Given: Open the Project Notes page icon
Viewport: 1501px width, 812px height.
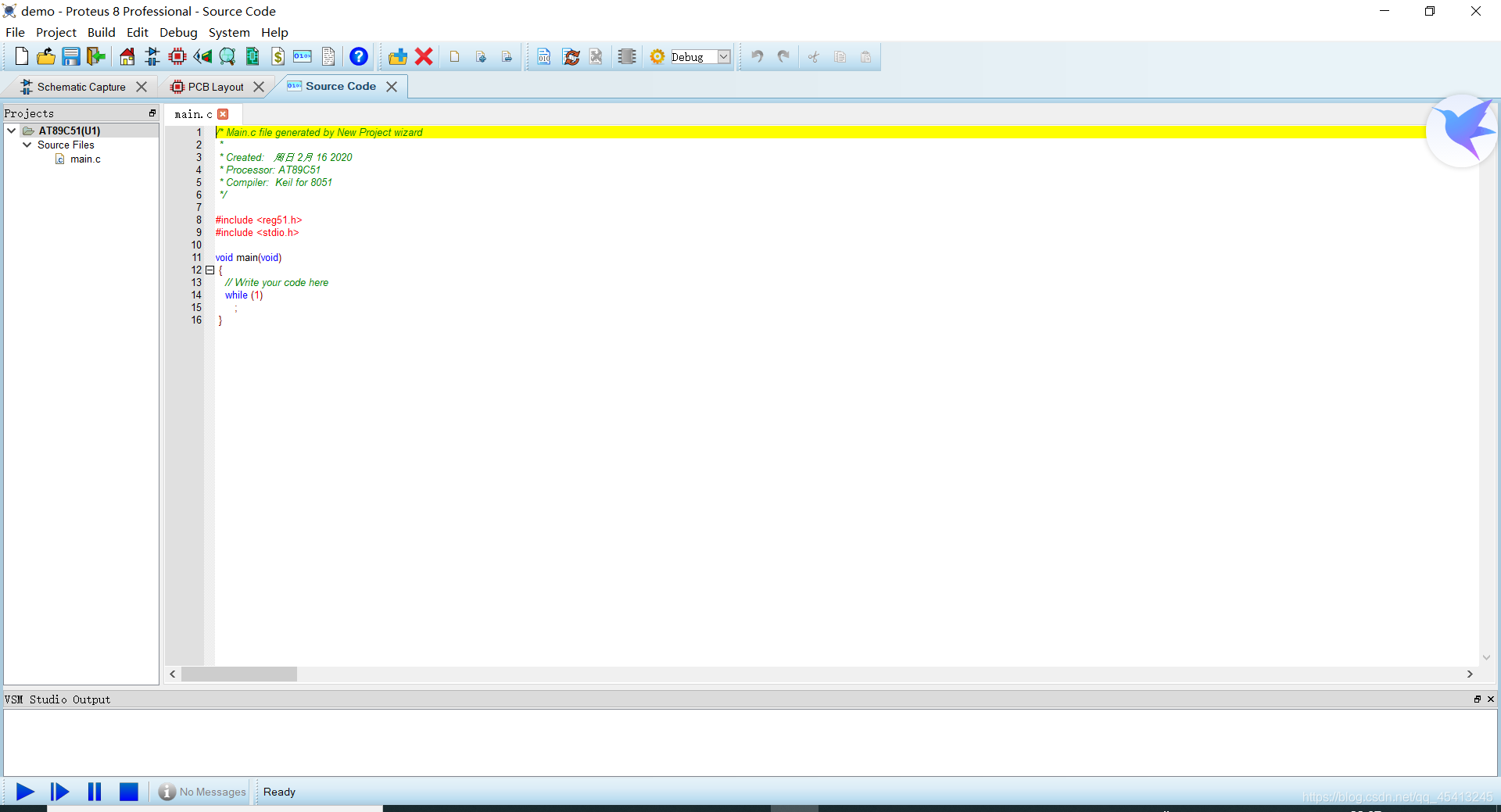Looking at the screenshot, I should click(x=328, y=56).
